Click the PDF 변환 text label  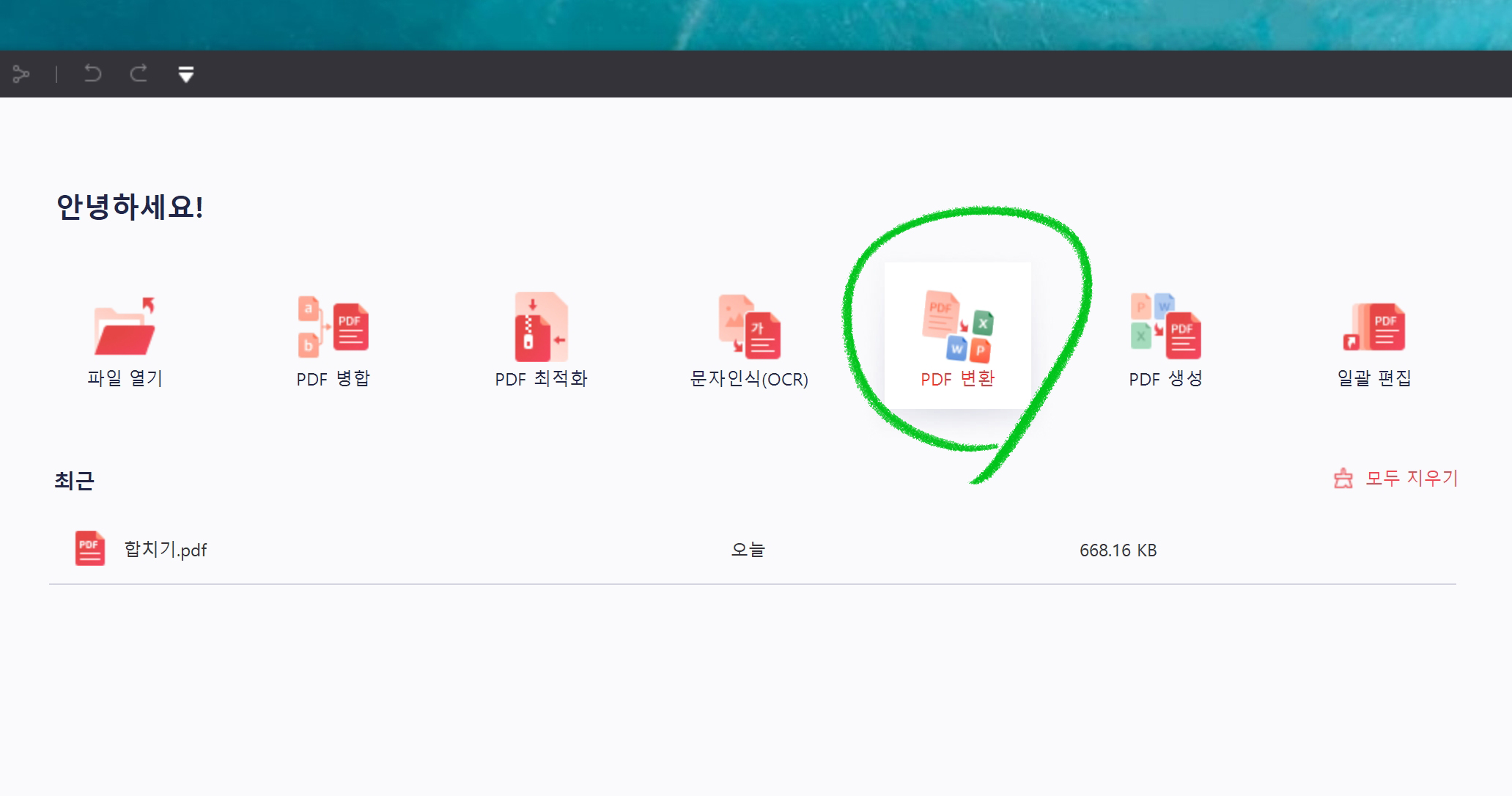[x=957, y=380]
